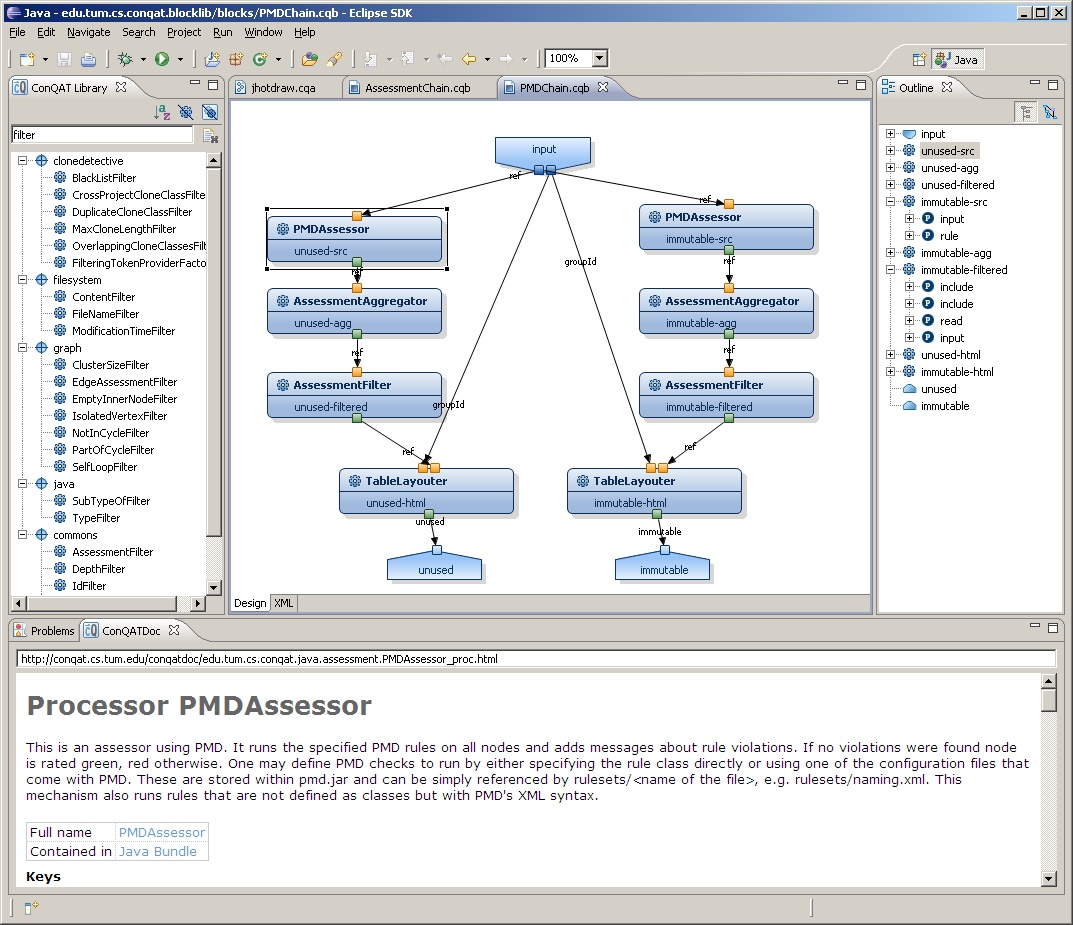Select the rule parameter in the Outline

tap(948, 236)
